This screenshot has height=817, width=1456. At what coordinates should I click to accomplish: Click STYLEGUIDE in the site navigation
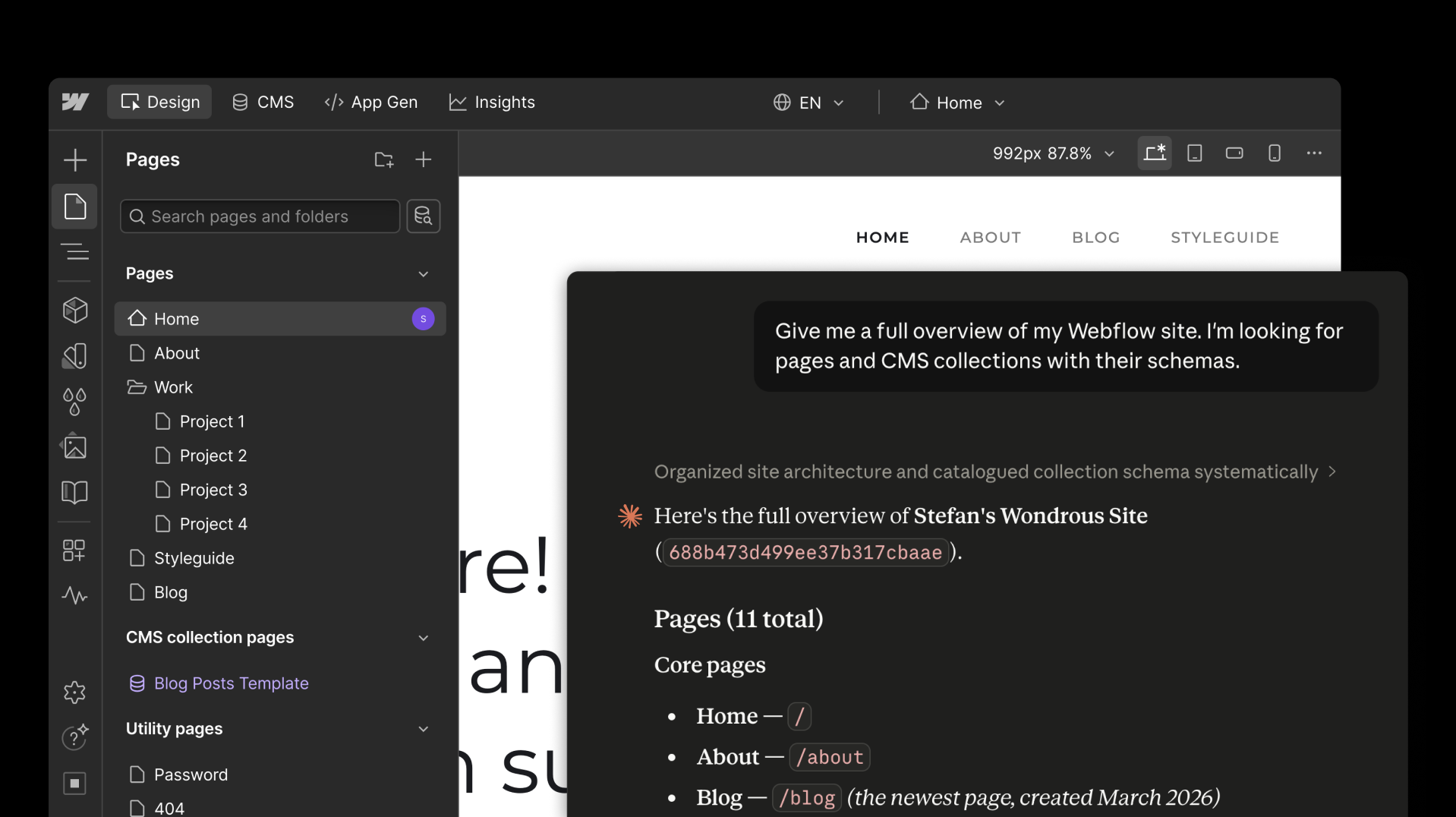tap(1224, 238)
